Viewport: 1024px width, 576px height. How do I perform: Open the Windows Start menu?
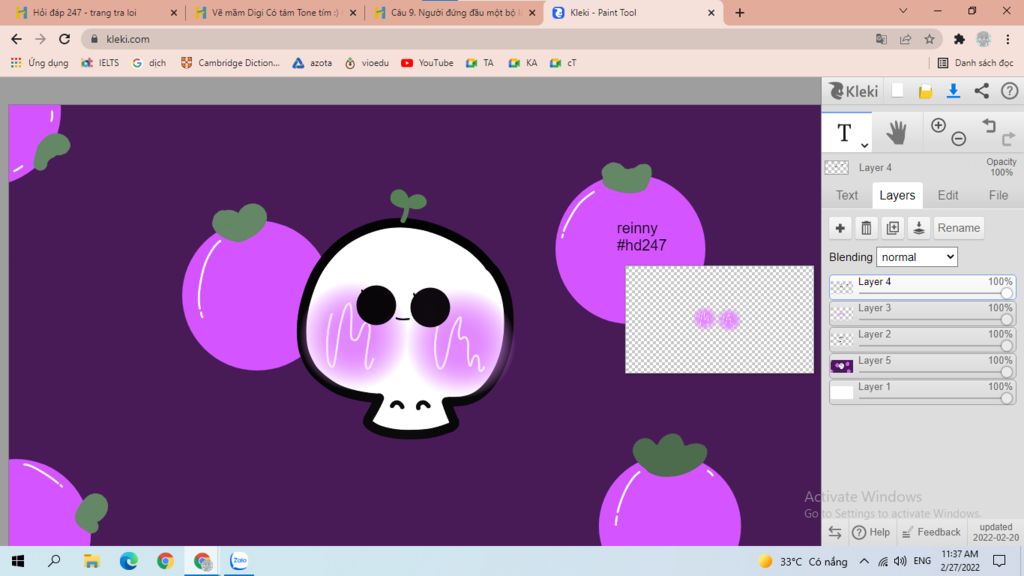[x=18, y=561]
